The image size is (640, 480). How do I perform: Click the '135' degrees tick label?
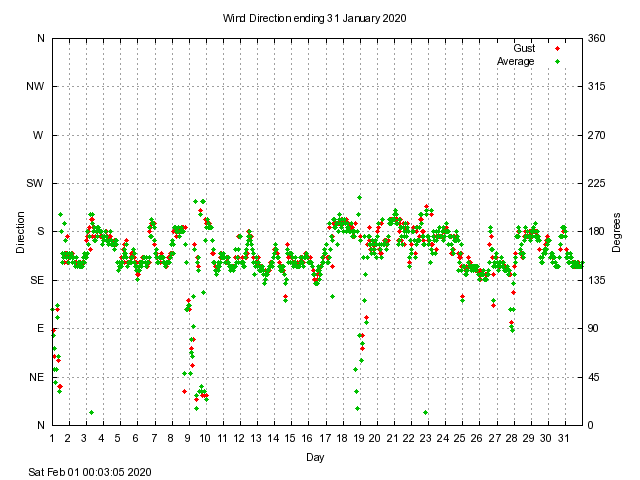click(x=596, y=280)
